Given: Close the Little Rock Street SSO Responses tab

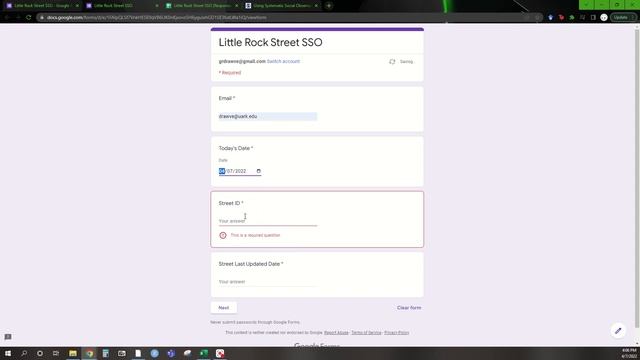Looking at the screenshot, I should point(236,6).
